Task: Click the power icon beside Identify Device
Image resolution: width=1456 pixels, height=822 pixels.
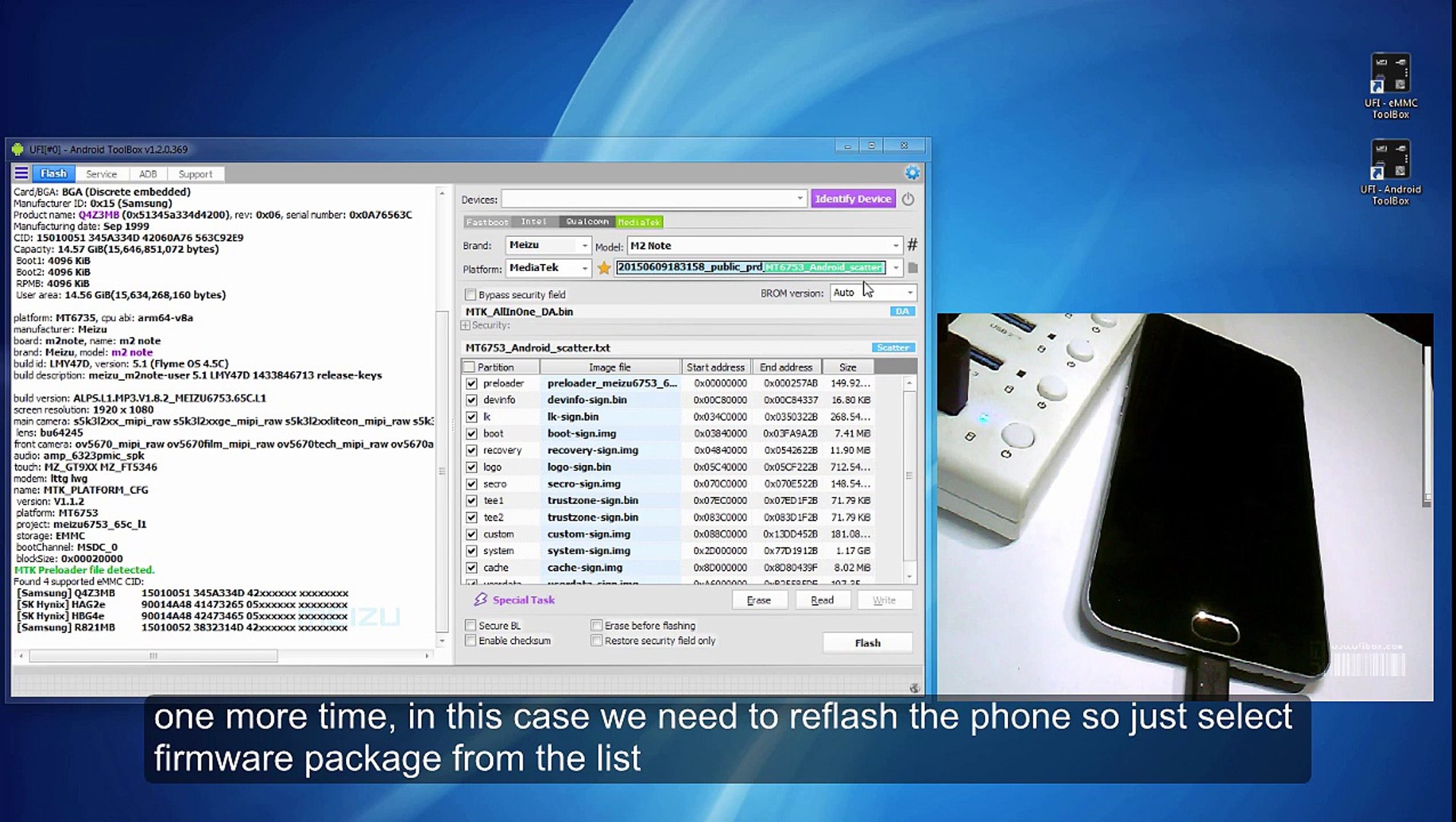Action: tap(908, 199)
